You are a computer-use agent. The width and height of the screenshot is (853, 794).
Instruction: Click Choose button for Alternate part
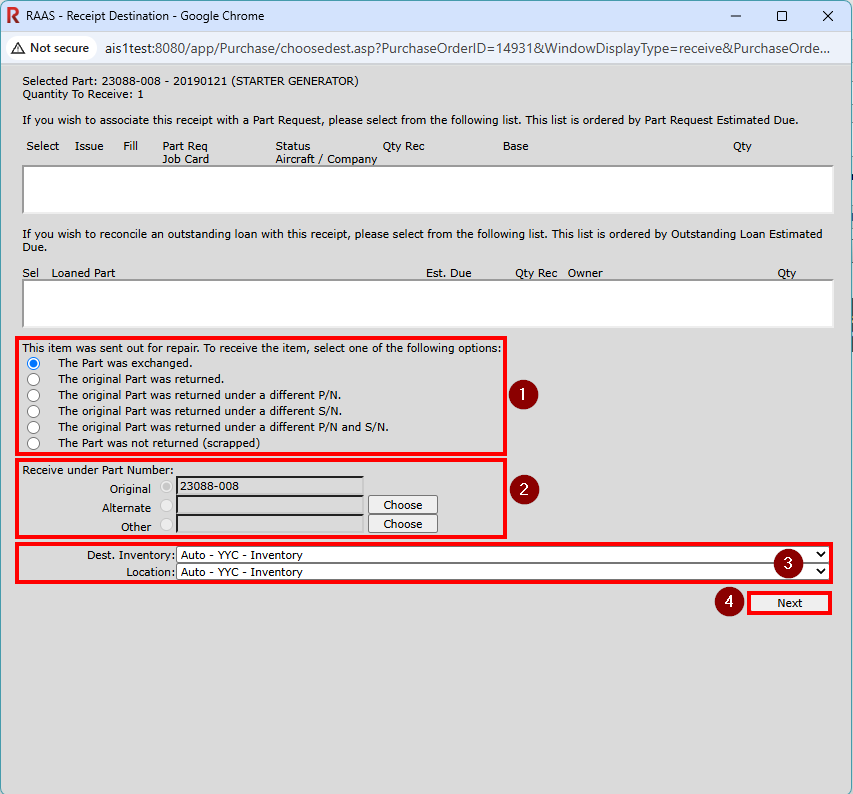coord(403,505)
